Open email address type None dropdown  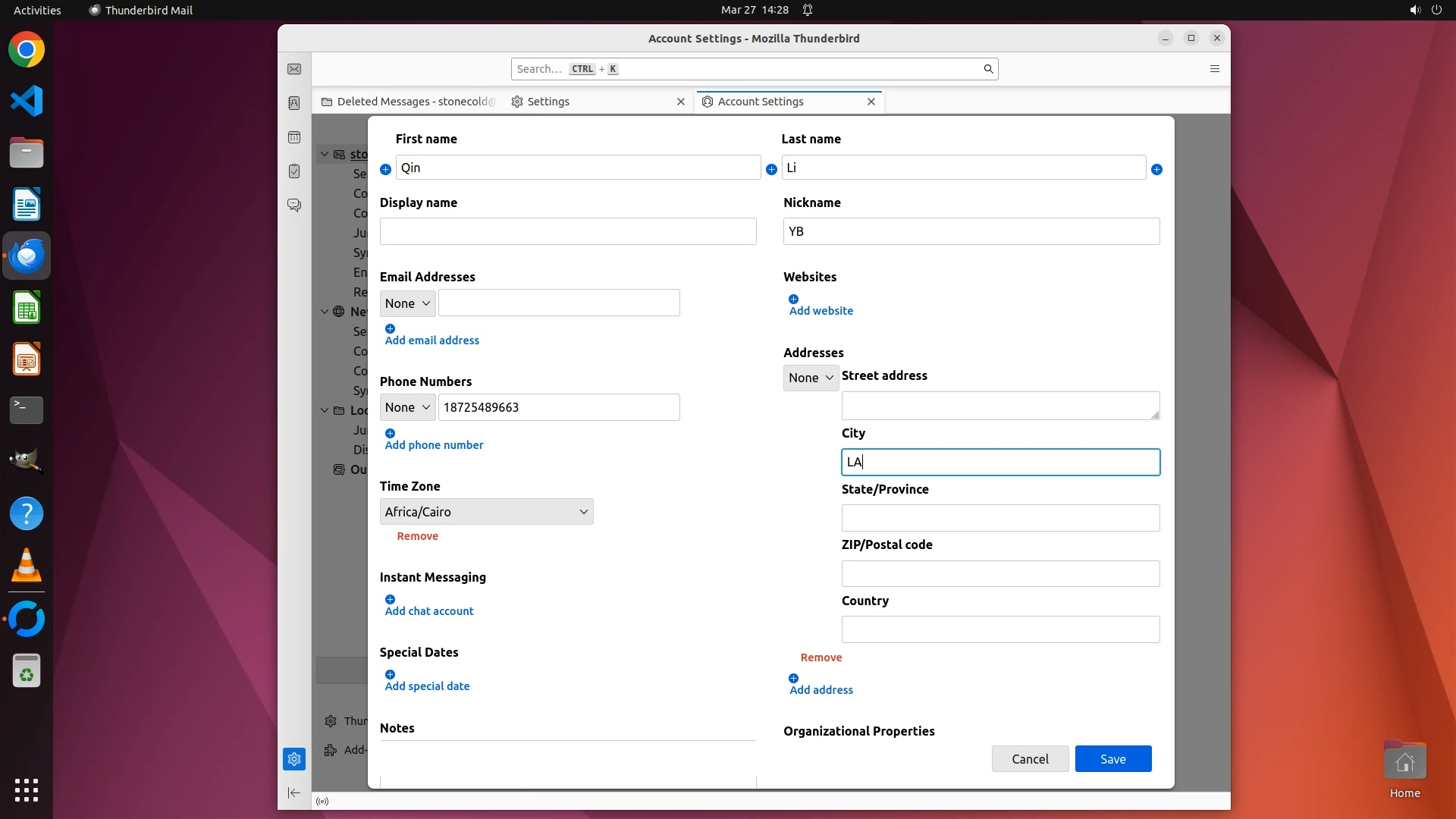407,303
